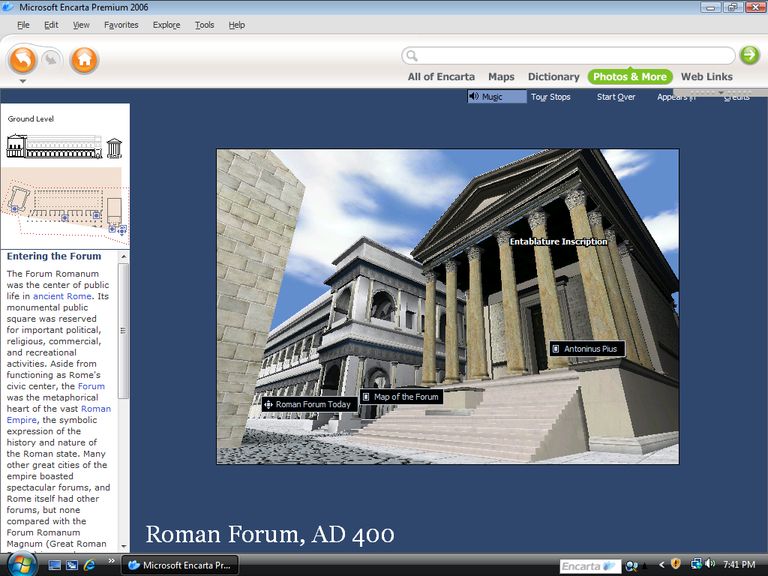Expand the Tour Stops list

click(550, 97)
